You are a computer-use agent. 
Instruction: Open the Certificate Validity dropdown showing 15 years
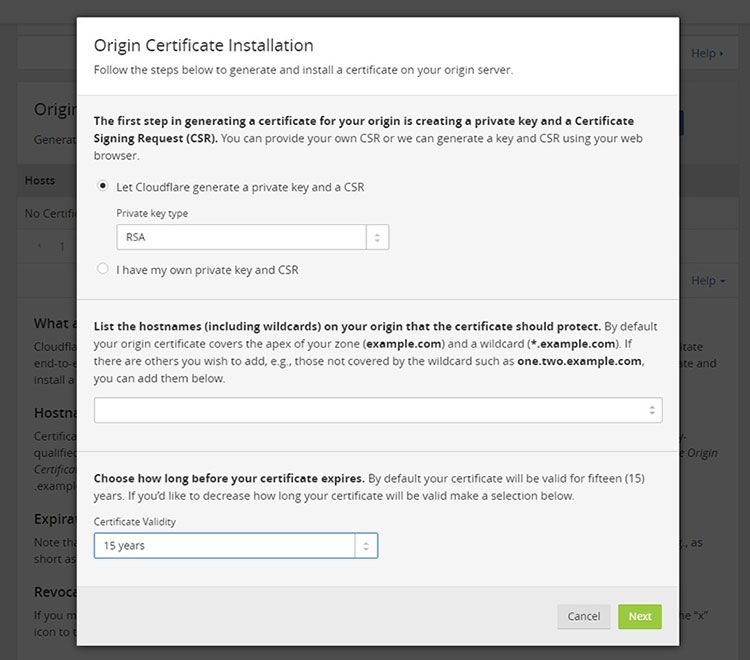pos(225,546)
